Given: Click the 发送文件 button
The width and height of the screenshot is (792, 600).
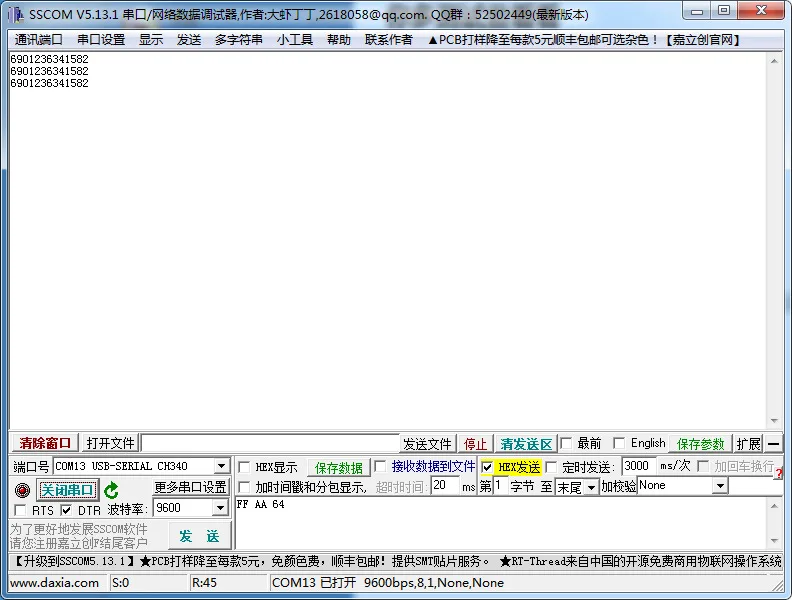Looking at the screenshot, I should tap(427, 444).
